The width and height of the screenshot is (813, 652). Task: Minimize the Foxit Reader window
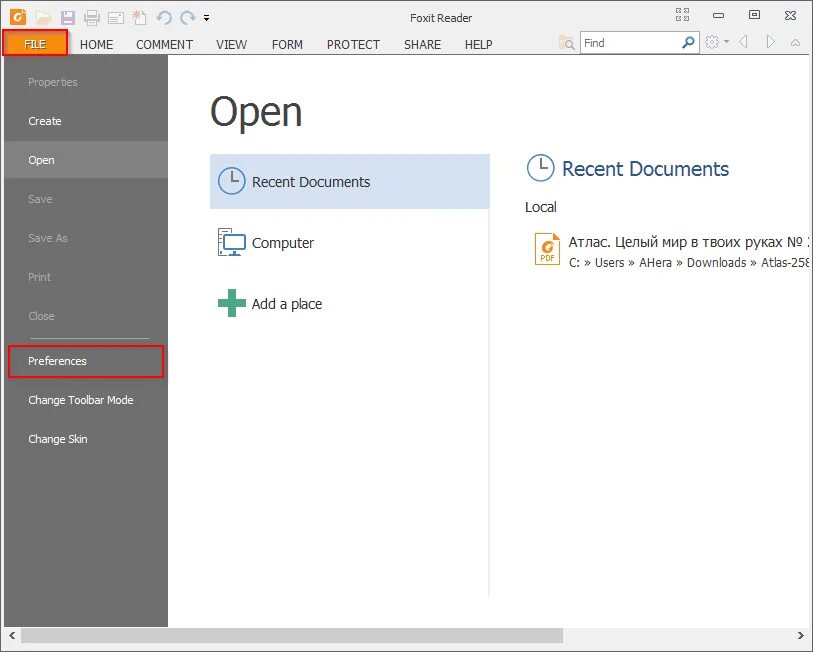tap(718, 15)
